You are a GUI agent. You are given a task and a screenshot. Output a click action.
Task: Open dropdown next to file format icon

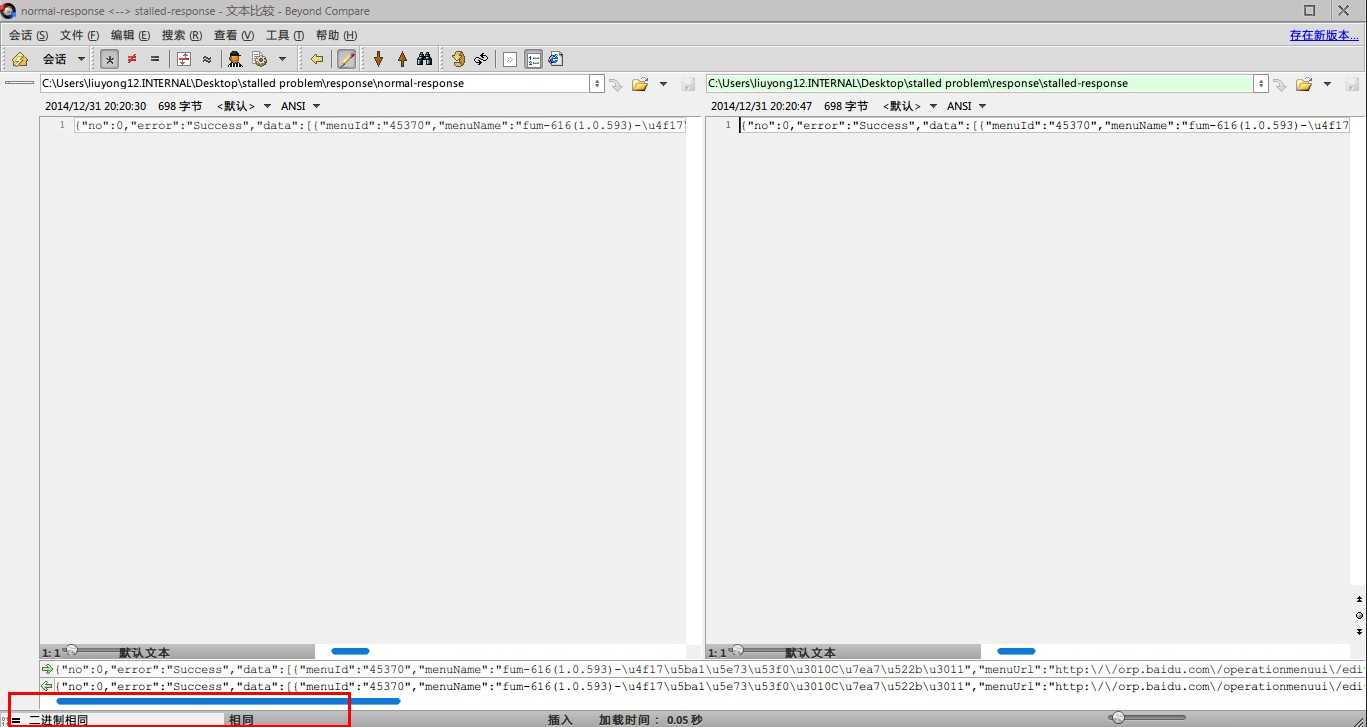pos(282,59)
